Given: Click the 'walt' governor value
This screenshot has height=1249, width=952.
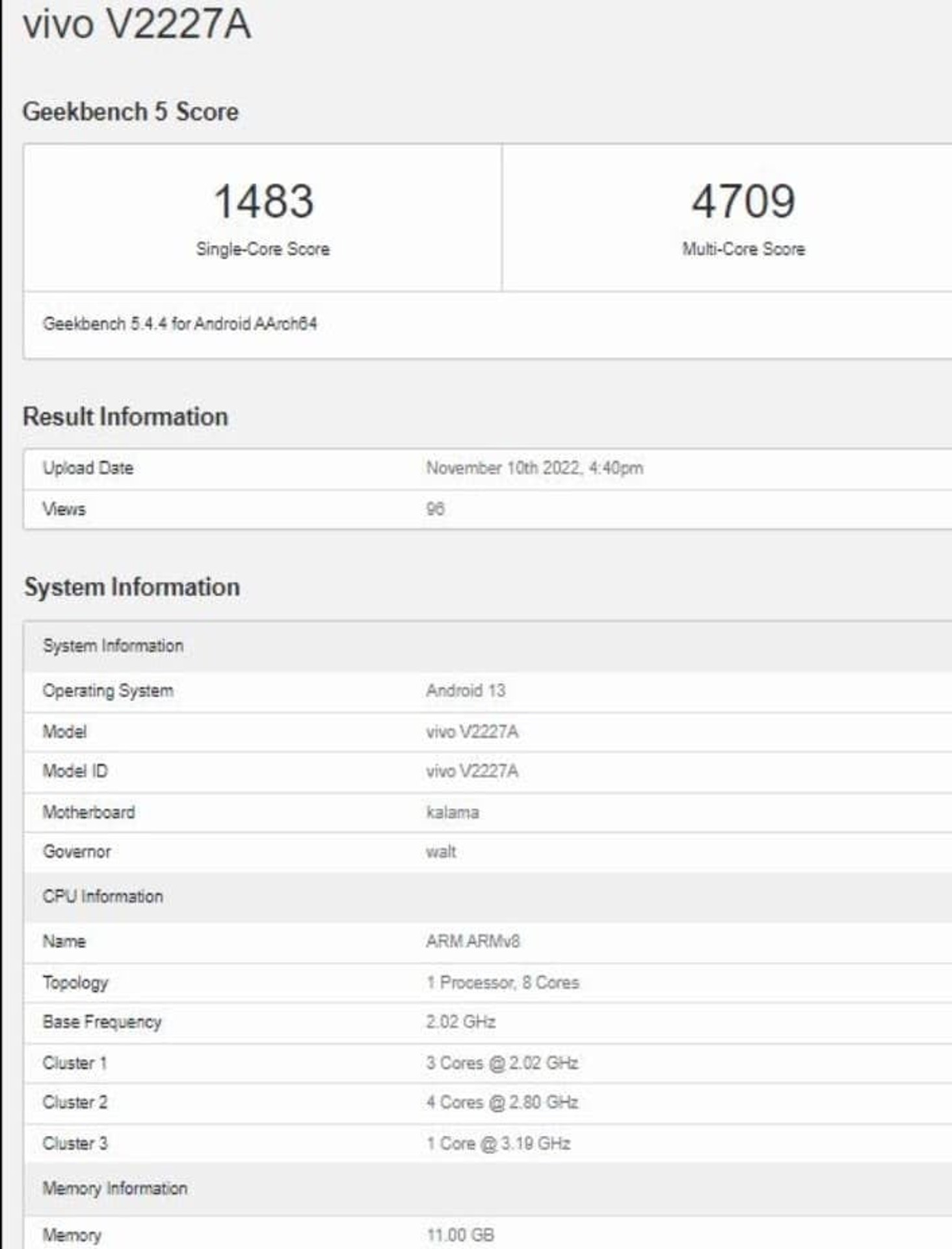Looking at the screenshot, I should pos(441,852).
